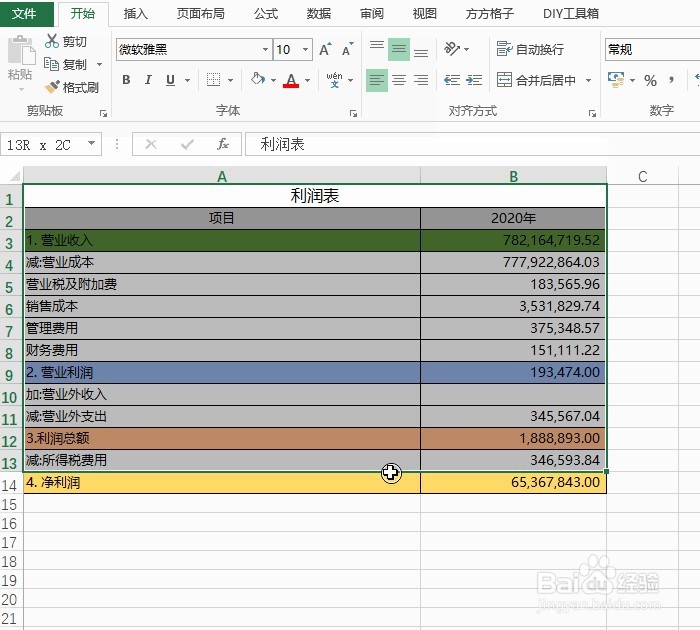Screen dimensions: 700x630
Task: Expand the font color dropdown arrow
Action: (308, 80)
